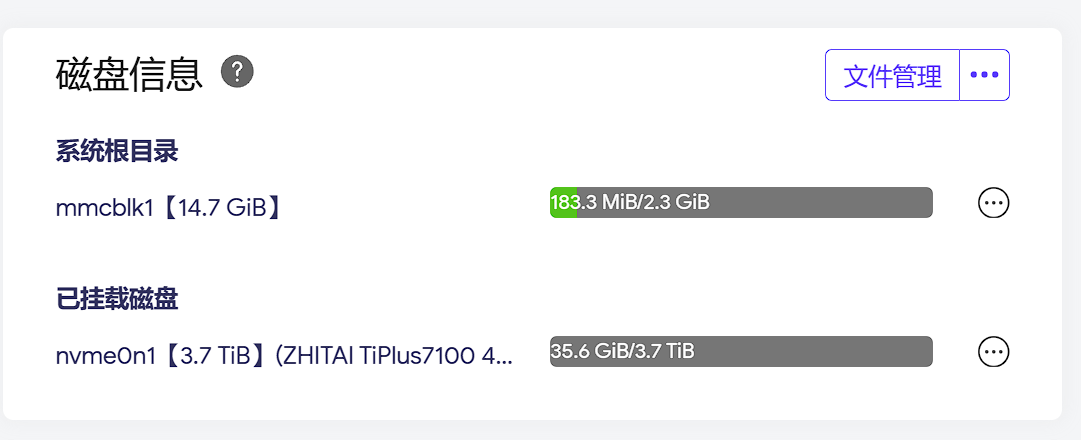The width and height of the screenshot is (1081, 440).
Task: Expand the three-dot menu beside 文件管理
Action: point(984,75)
